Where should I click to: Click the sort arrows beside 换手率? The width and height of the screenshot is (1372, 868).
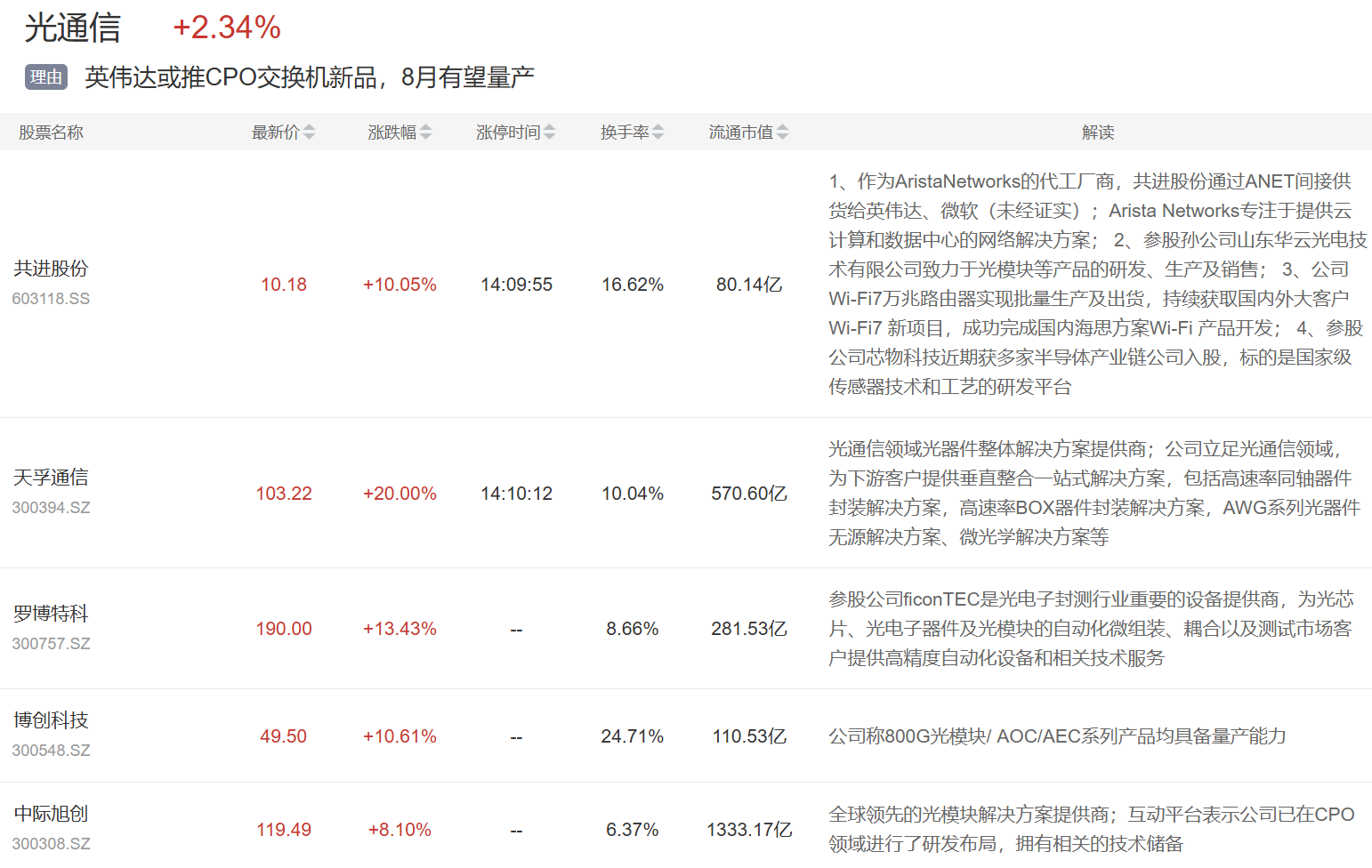point(658,133)
